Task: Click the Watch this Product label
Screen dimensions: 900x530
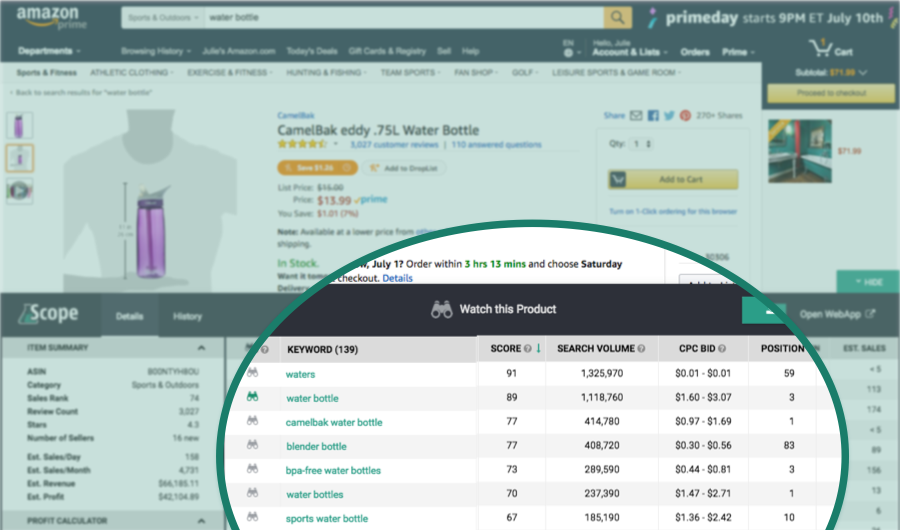Action: (508, 310)
